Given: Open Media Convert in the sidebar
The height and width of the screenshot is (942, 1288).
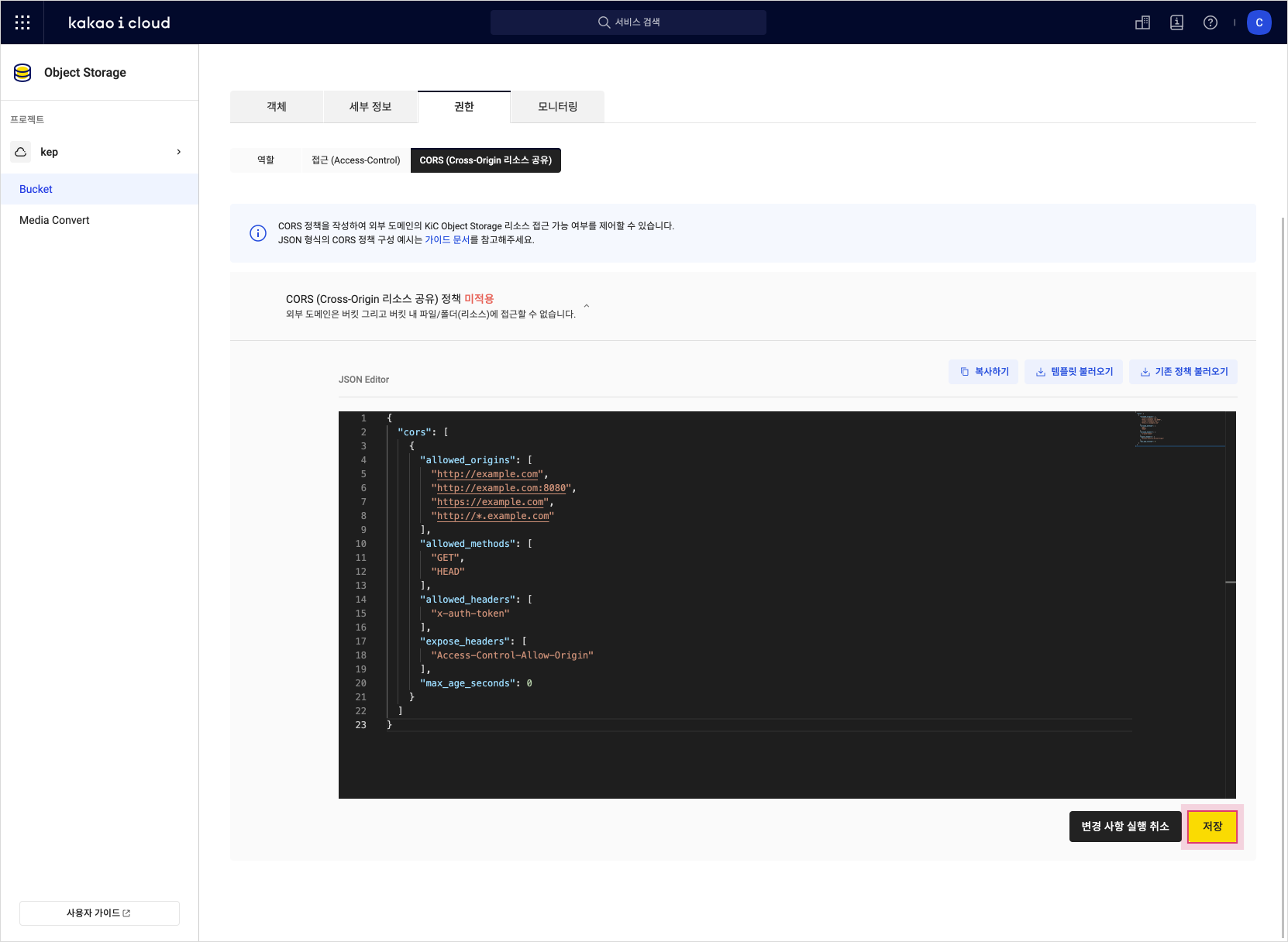Looking at the screenshot, I should point(99,220).
